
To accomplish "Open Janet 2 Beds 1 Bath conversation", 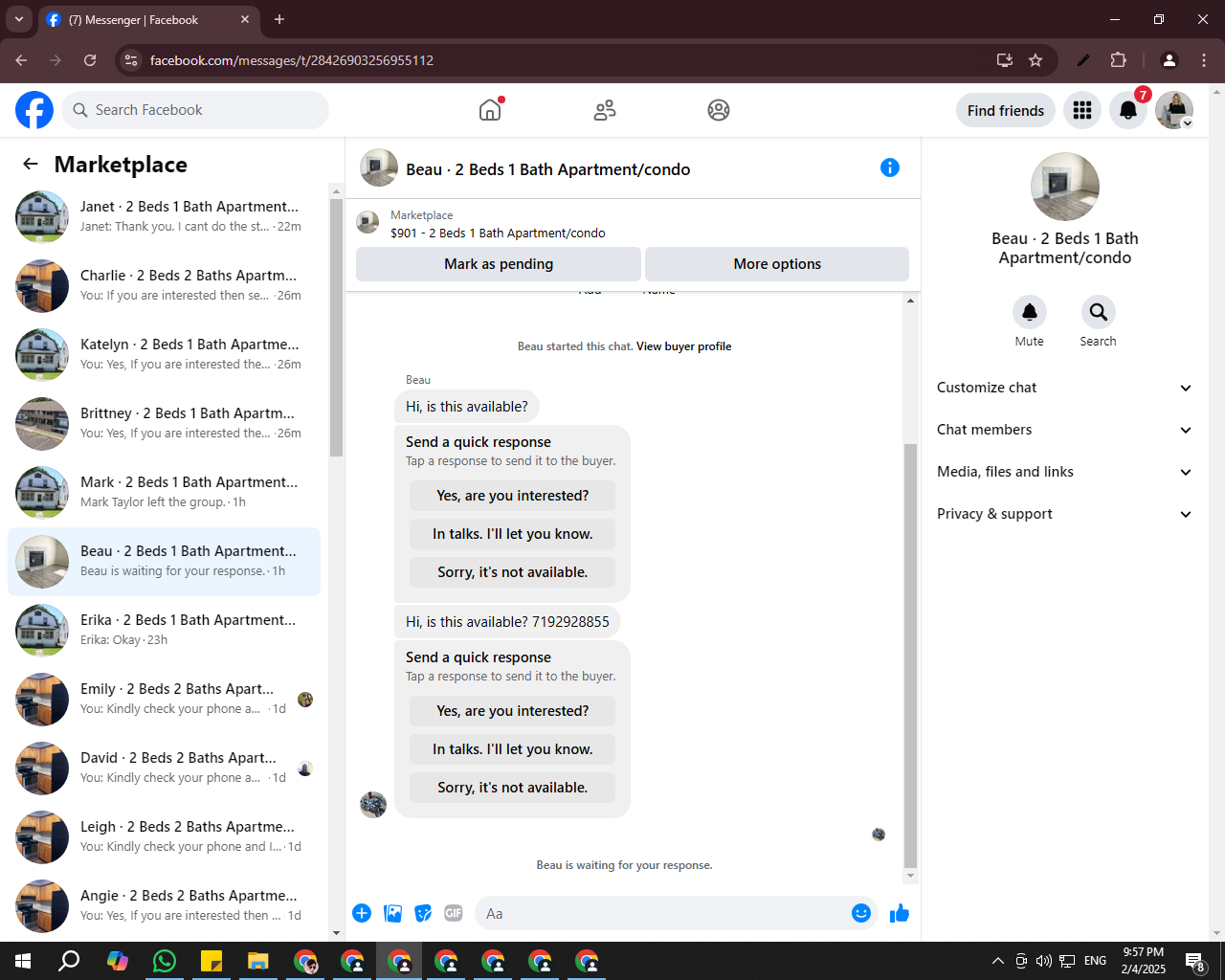I will pyautogui.click(x=165, y=216).
